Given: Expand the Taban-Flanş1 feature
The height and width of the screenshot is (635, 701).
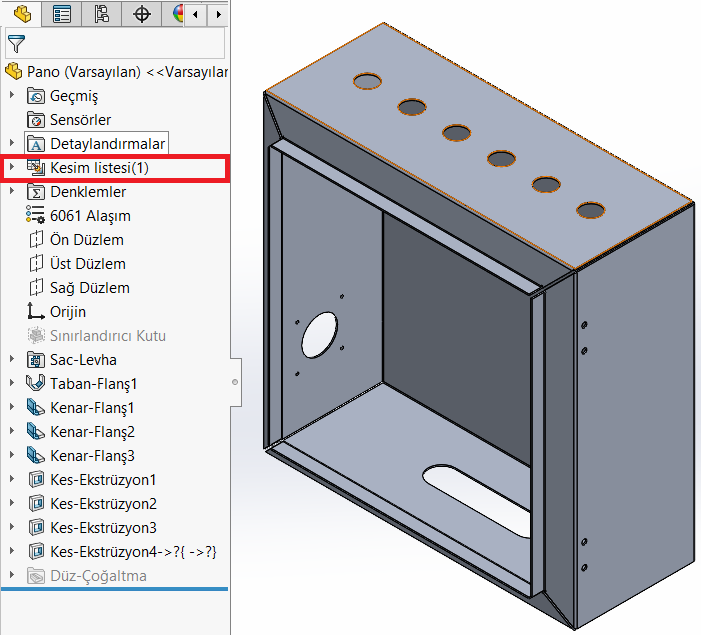Looking at the screenshot, I should (12, 384).
